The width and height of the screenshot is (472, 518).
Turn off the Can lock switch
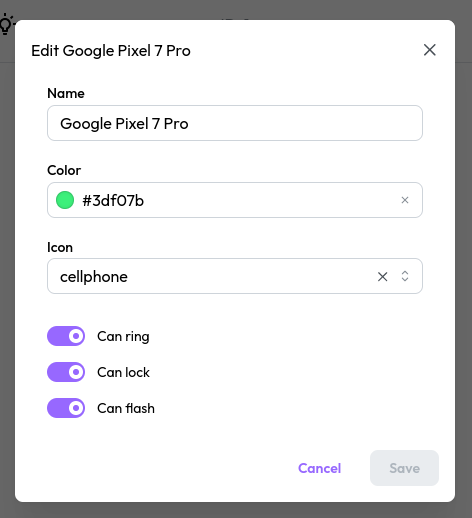[x=66, y=372]
